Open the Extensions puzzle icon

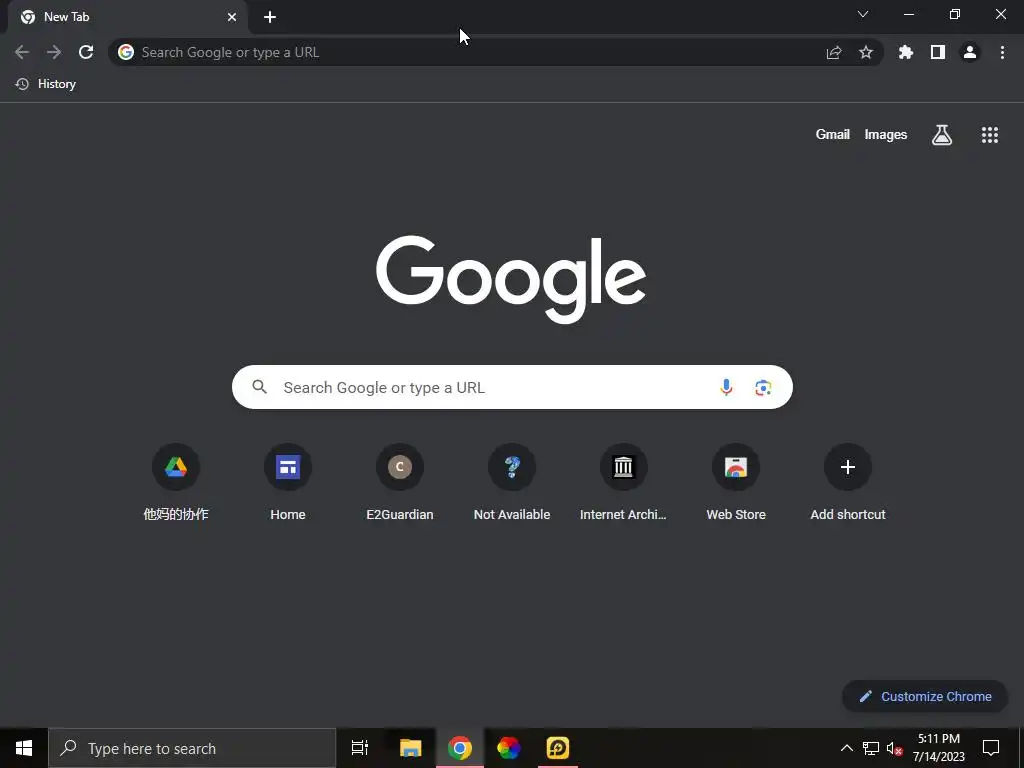[906, 52]
